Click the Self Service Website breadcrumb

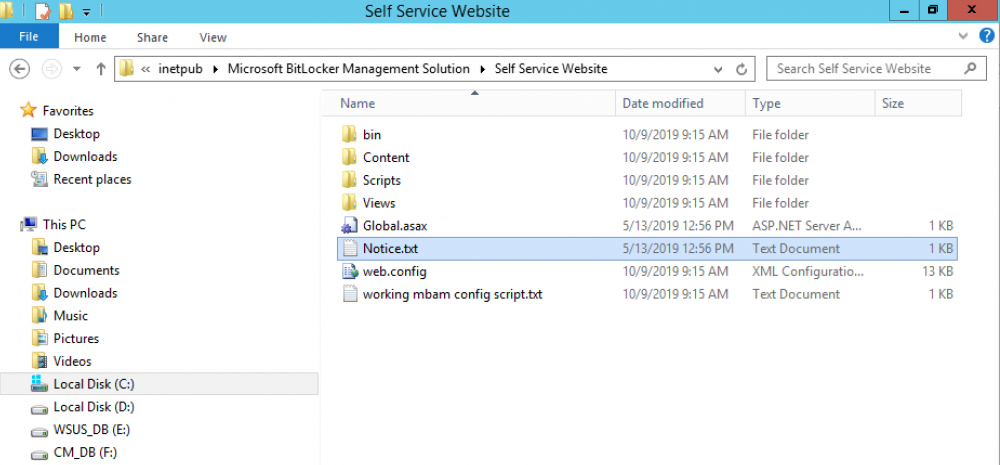click(x=551, y=69)
